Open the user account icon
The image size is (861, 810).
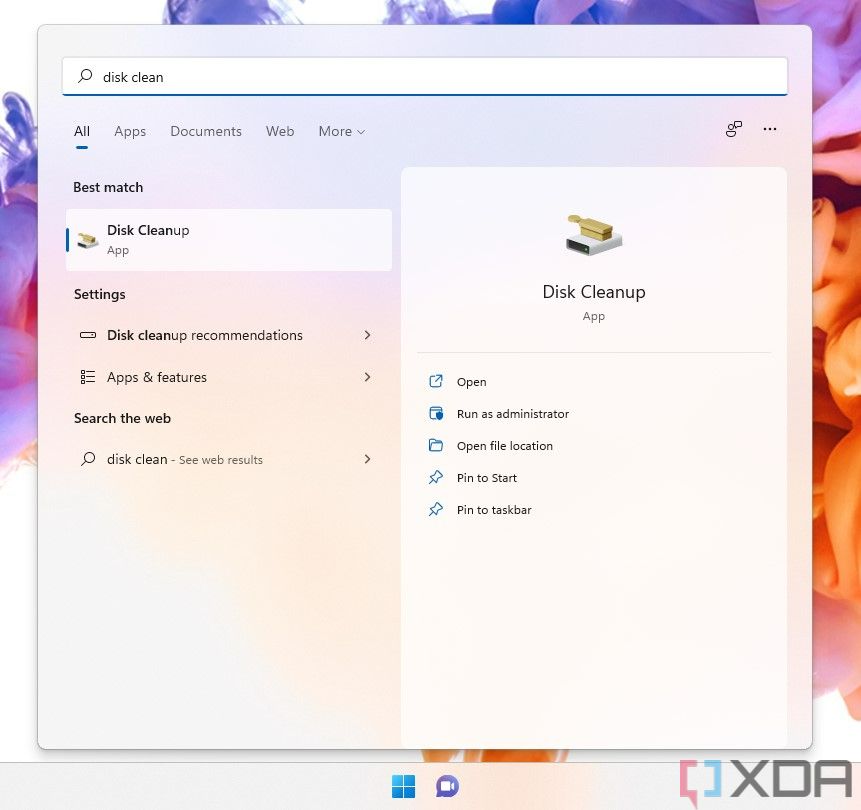pos(733,129)
